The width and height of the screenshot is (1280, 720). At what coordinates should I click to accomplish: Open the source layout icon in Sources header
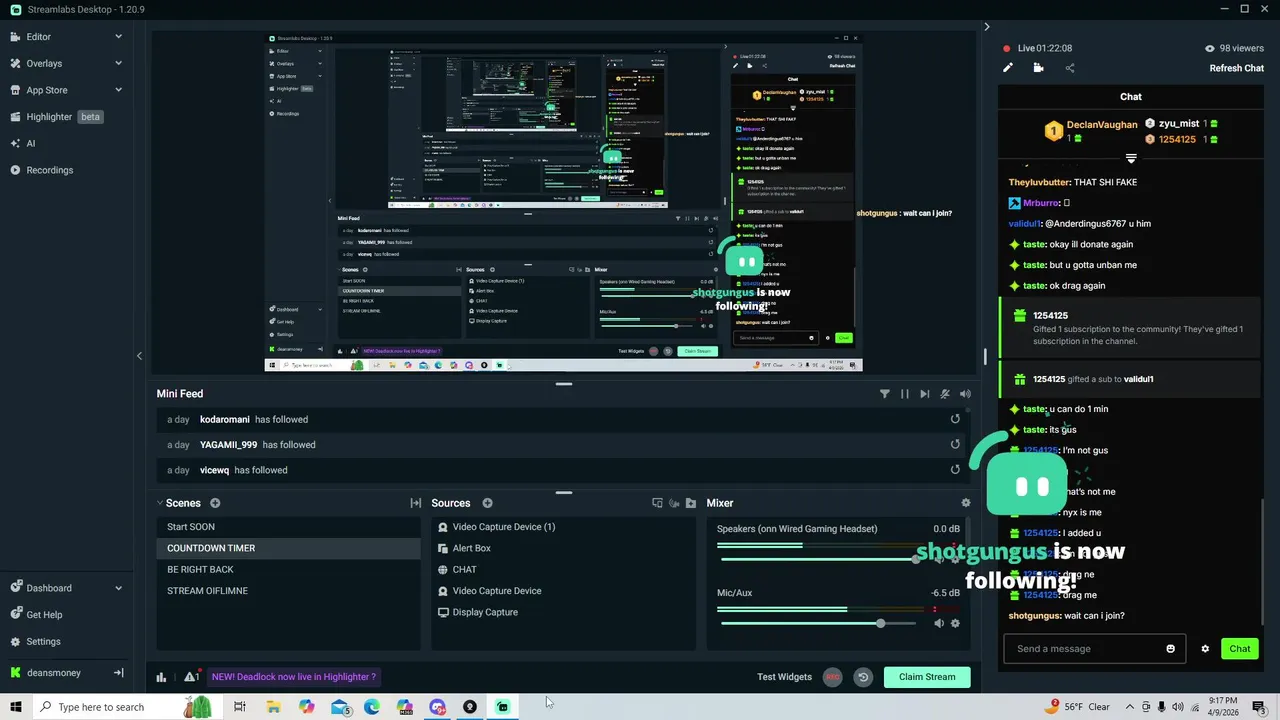[x=657, y=503]
